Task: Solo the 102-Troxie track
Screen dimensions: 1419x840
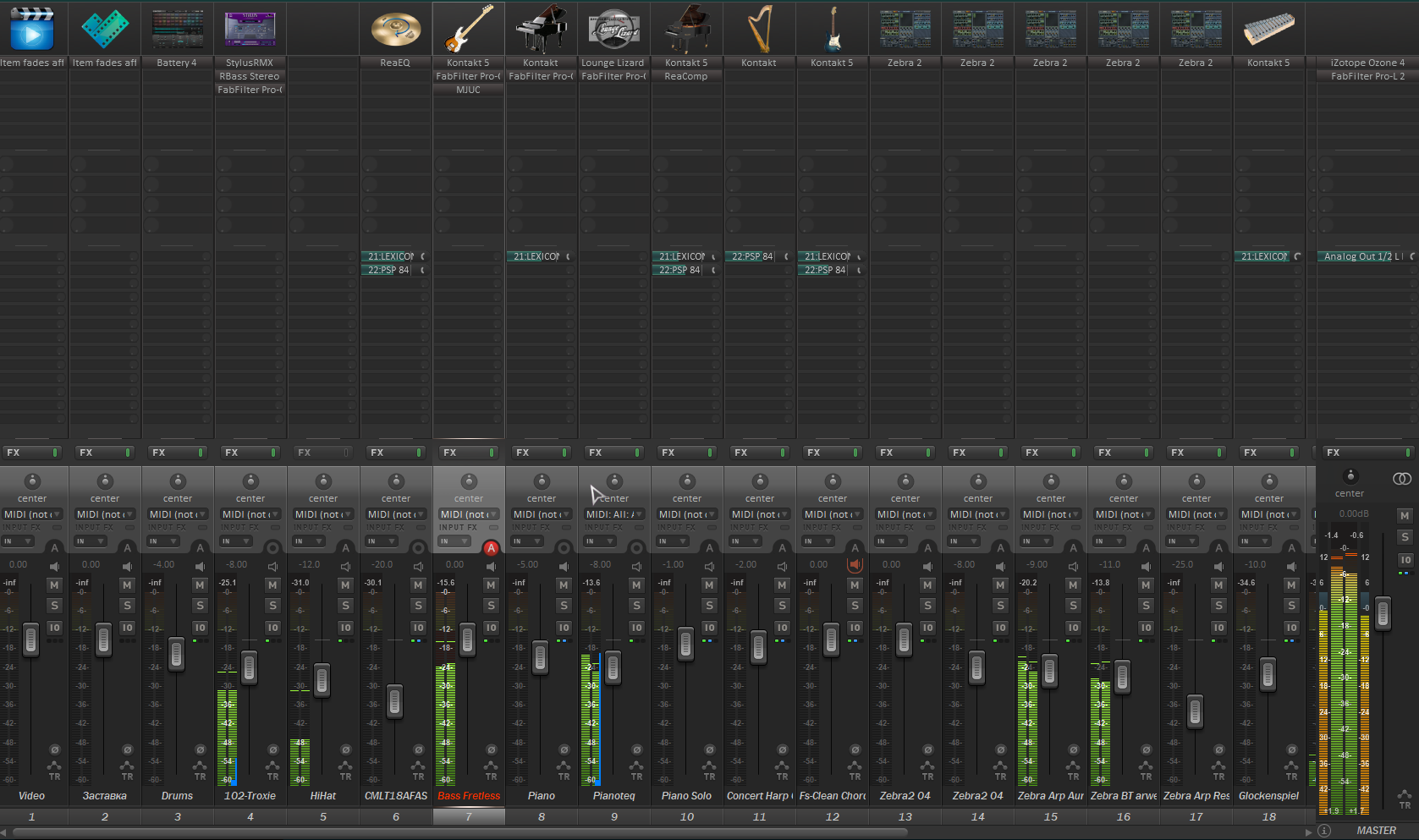Action: pyautogui.click(x=272, y=606)
